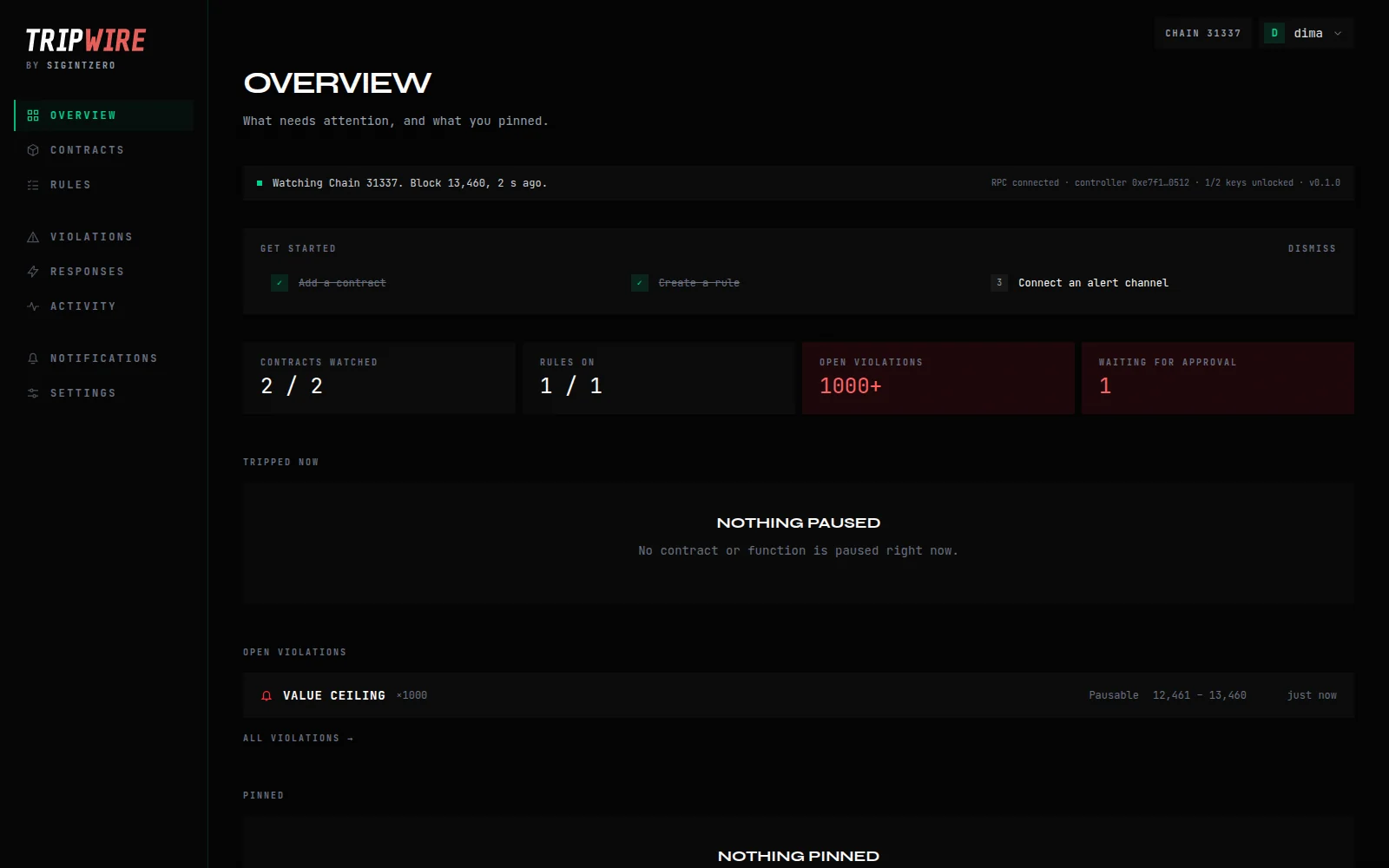Click the Activity pulse icon
The image size is (1389, 868).
(x=33, y=306)
